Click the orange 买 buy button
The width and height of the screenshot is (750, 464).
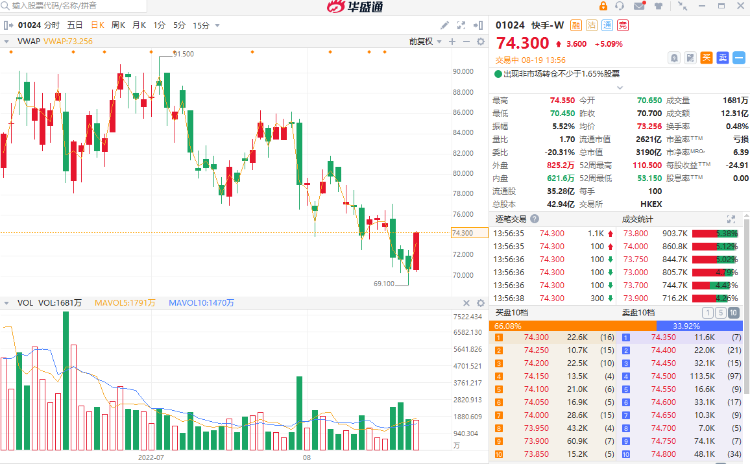(706, 57)
